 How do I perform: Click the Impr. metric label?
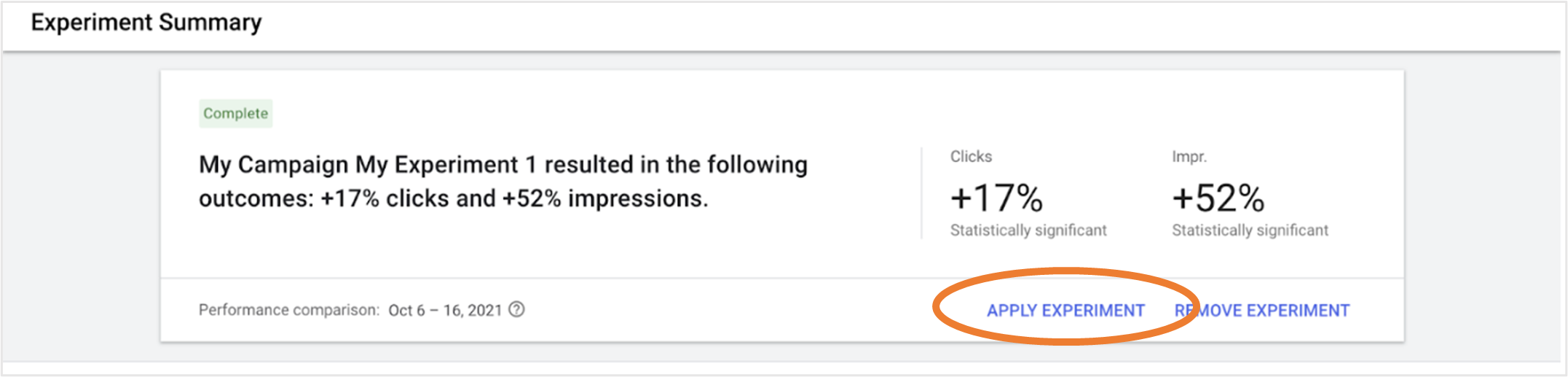pyautogui.click(x=1189, y=157)
